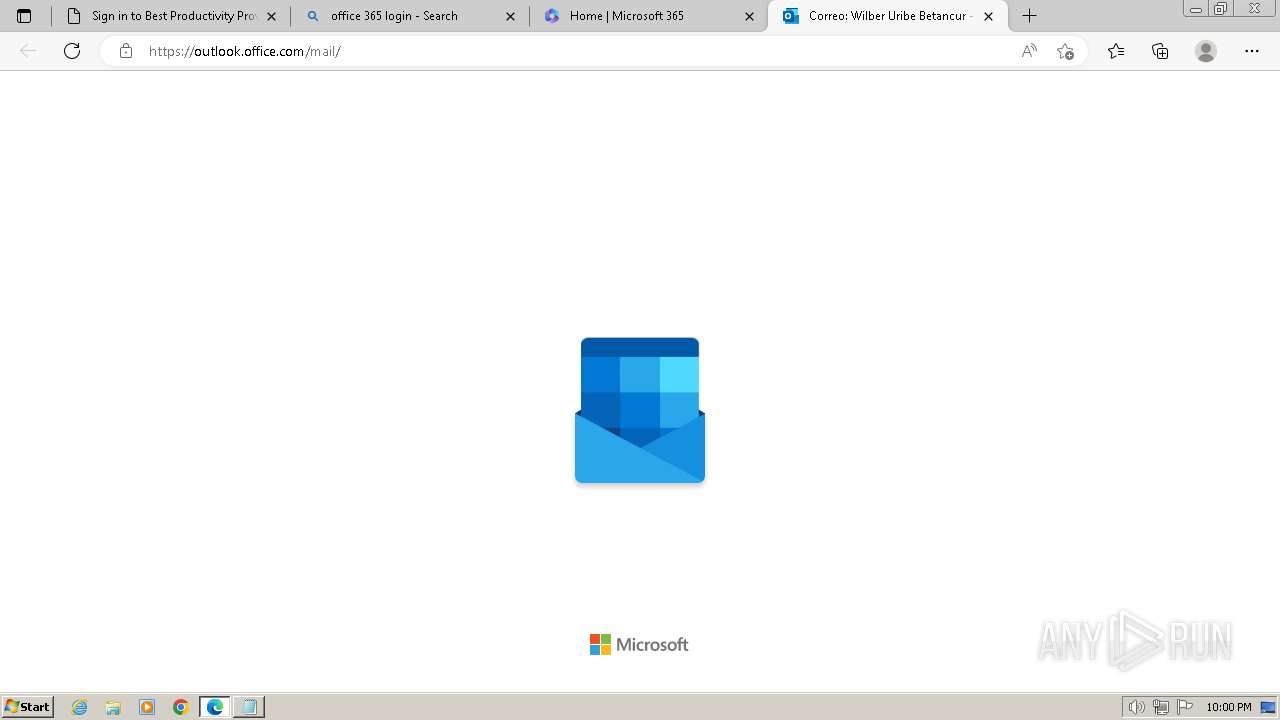Select Microsoft Edge taskbar button
The image size is (1280, 720).
(x=215, y=707)
